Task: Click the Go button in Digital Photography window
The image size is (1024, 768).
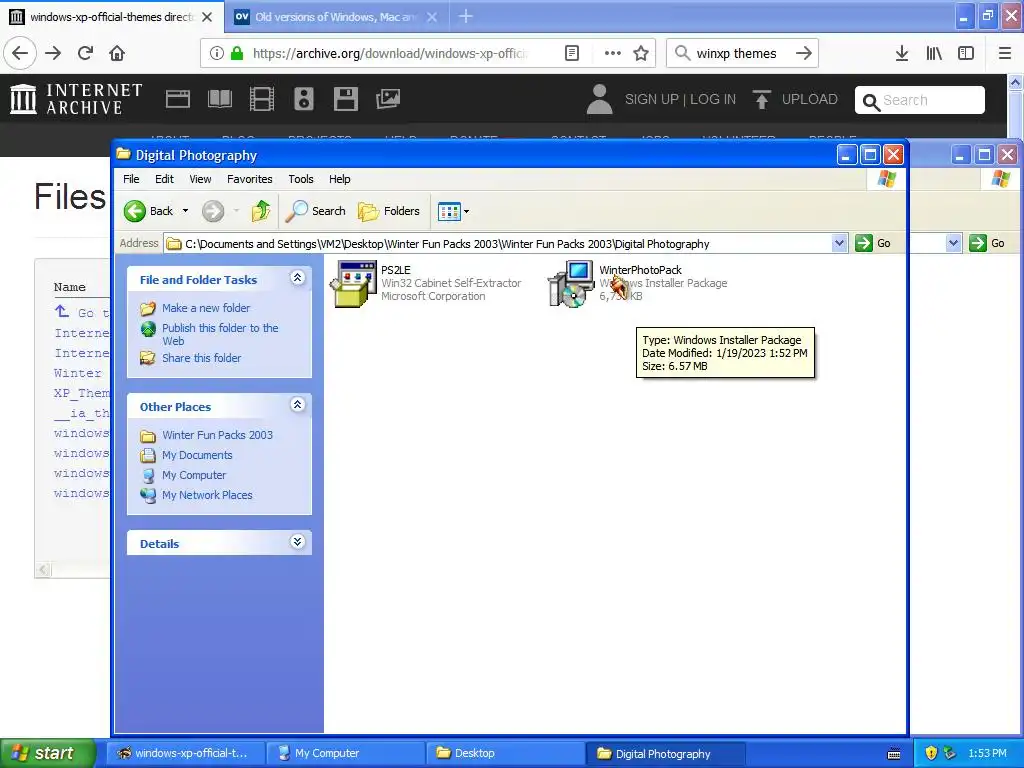Action: [873, 244]
